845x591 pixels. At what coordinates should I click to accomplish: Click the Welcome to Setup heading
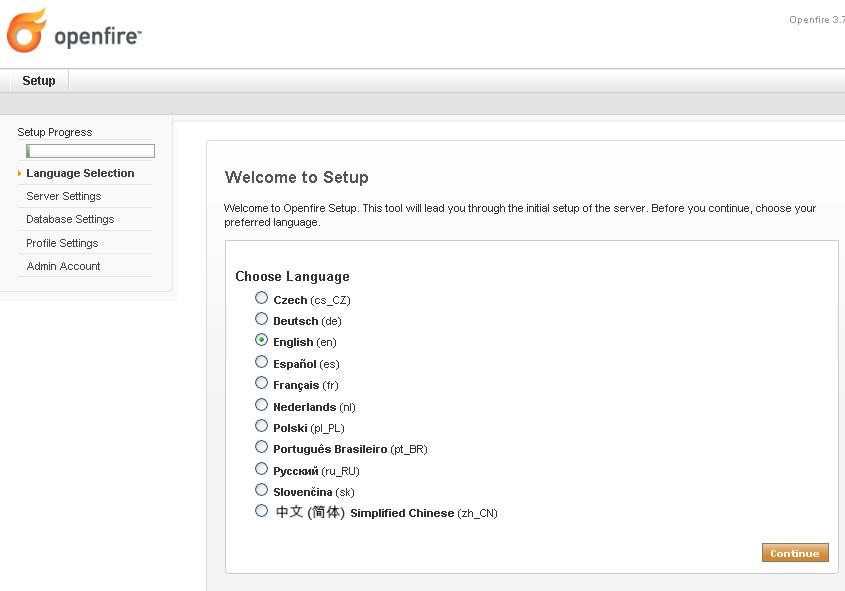(296, 177)
